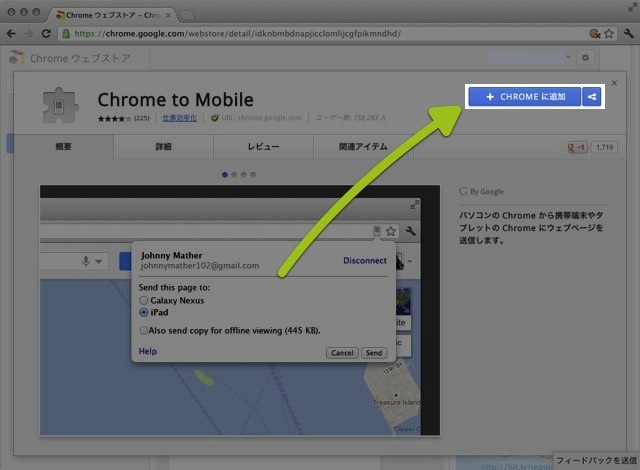Click the extension preview screenshot
The width and height of the screenshot is (640, 470).
240,310
